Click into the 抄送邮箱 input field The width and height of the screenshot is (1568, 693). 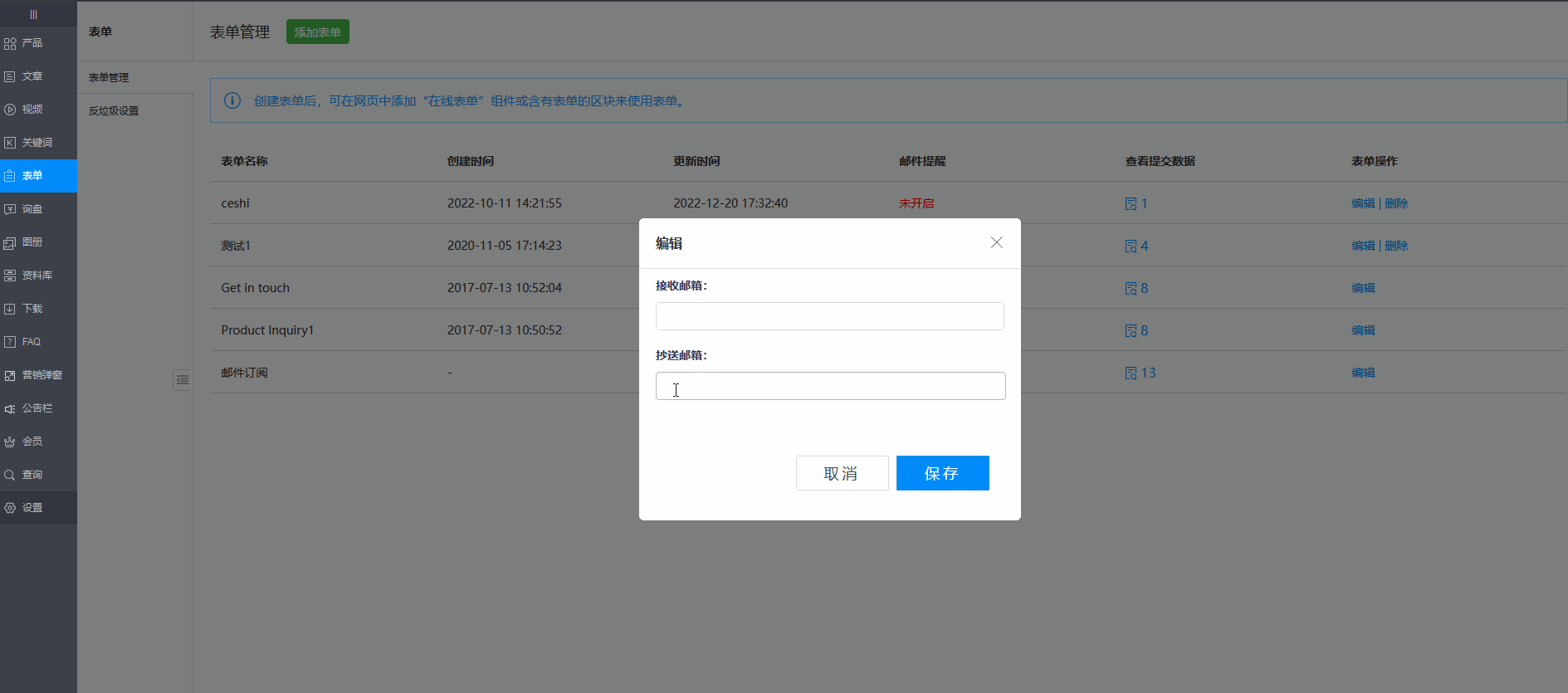830,386
